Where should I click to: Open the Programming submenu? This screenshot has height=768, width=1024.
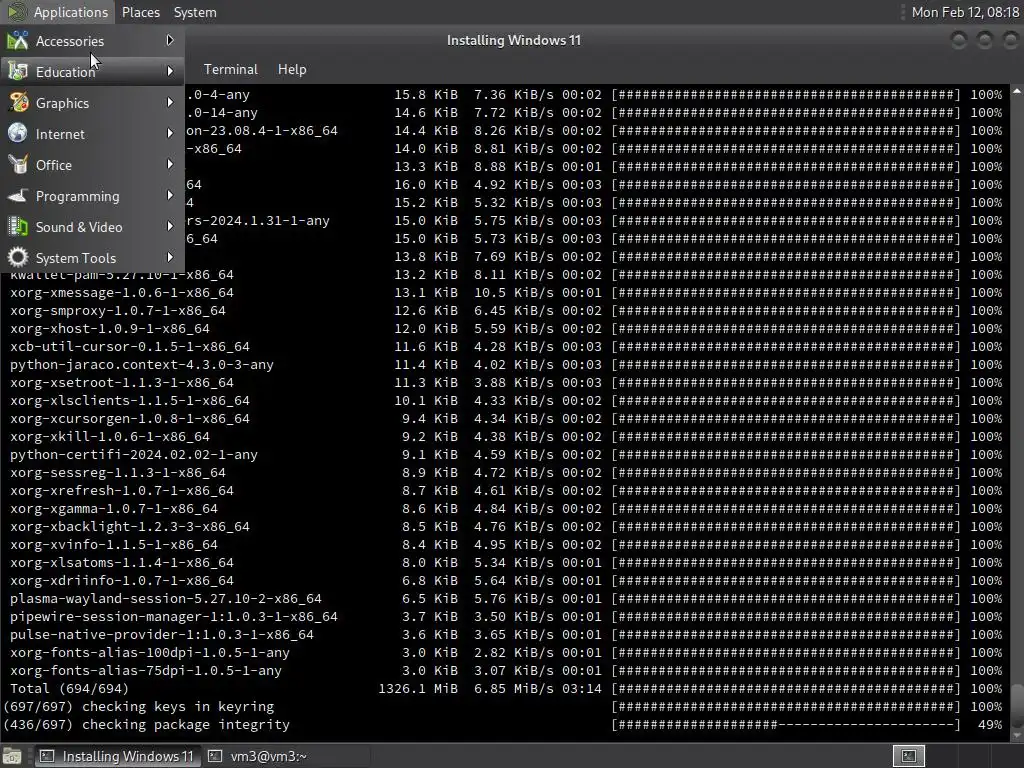92,196
